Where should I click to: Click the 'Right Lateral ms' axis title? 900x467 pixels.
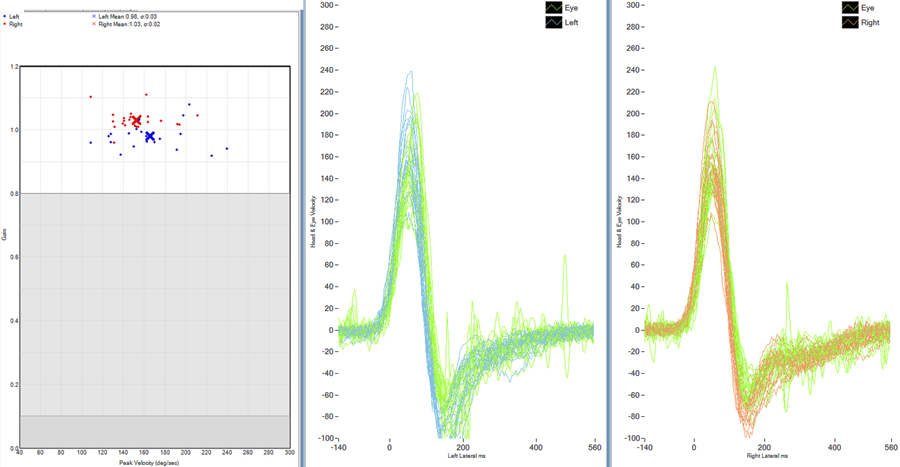(x=767, y=456)
